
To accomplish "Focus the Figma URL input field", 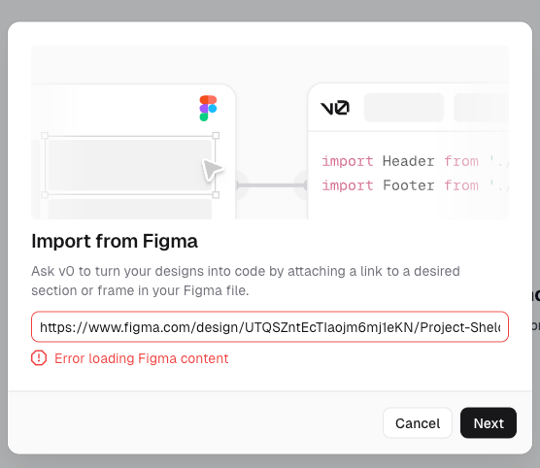I will 270,327.
